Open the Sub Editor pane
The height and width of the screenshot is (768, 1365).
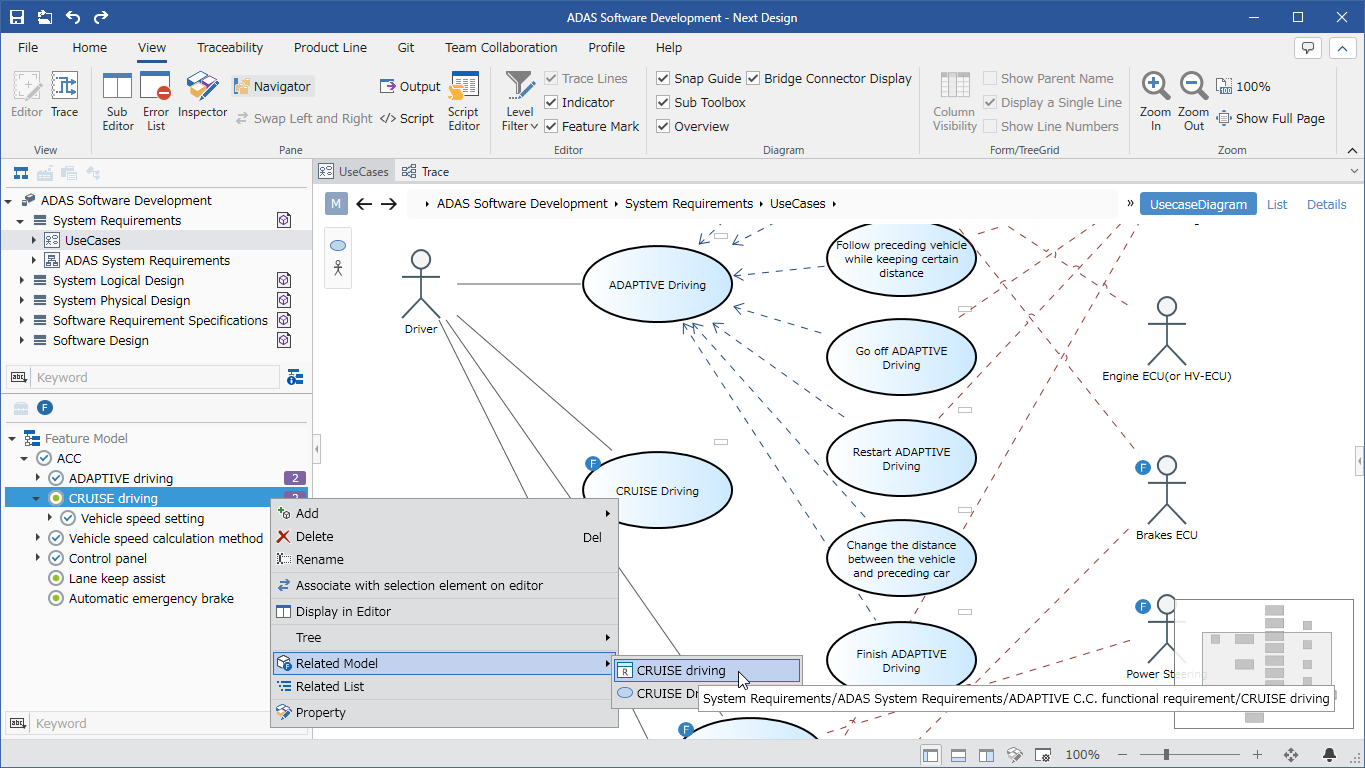(x=118, y=101)
